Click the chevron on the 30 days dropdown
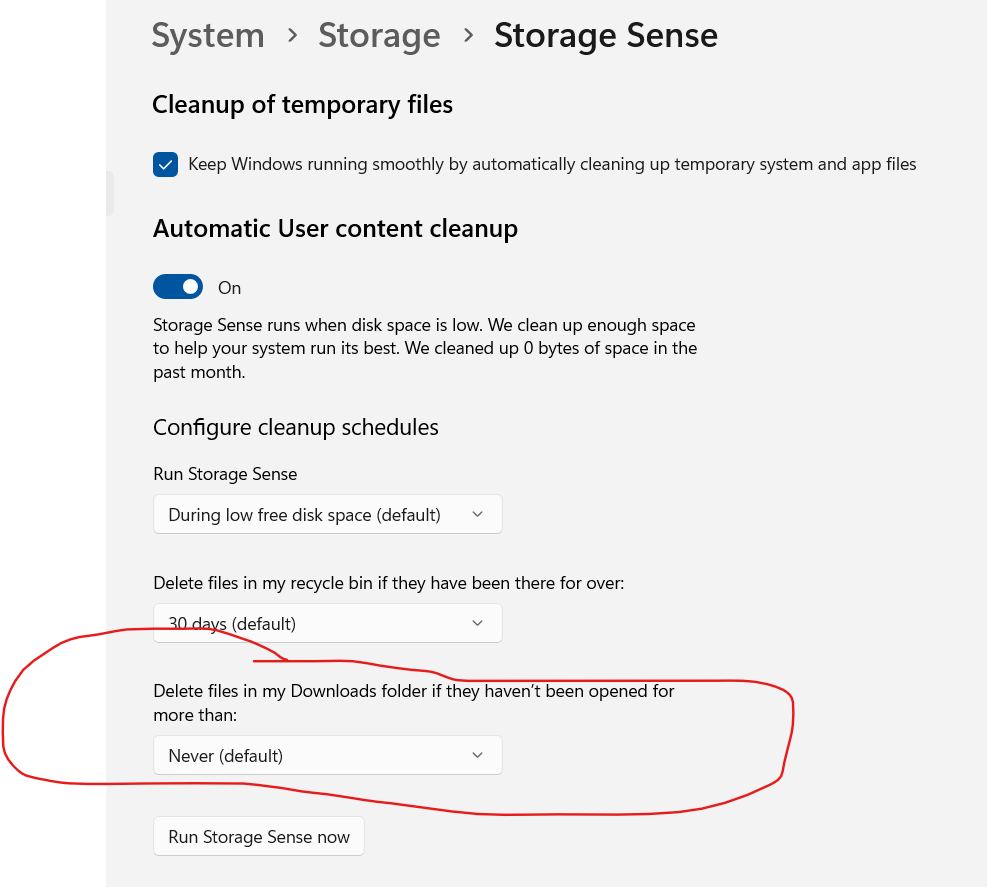987x887 pixels. point(477,624)
